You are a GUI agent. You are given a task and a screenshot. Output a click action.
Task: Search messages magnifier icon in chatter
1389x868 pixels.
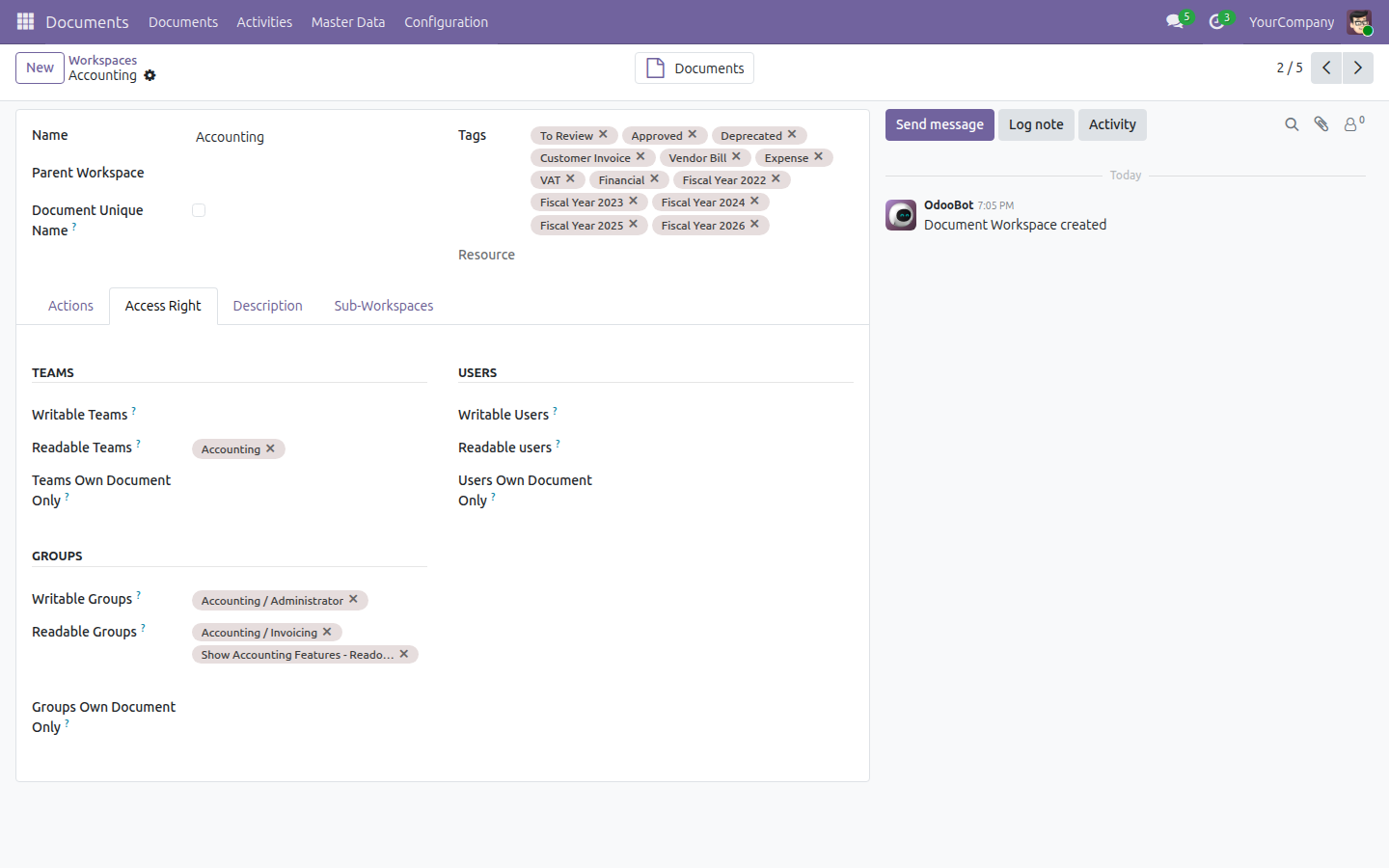click(1292, 124)
